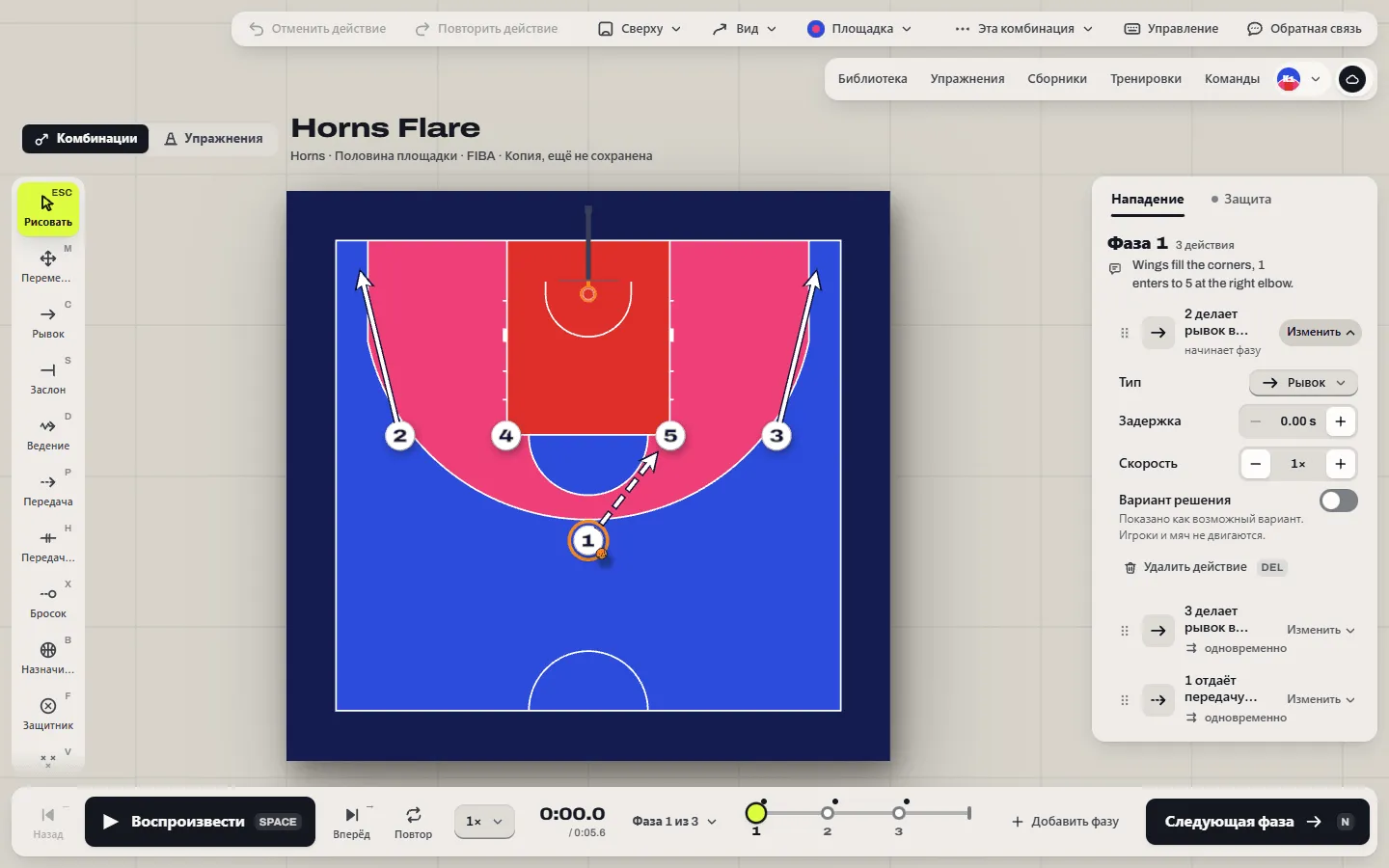The image size is (1389, 868).
Task: Choose the ball assign tool
Action: (x=48, y=657)
